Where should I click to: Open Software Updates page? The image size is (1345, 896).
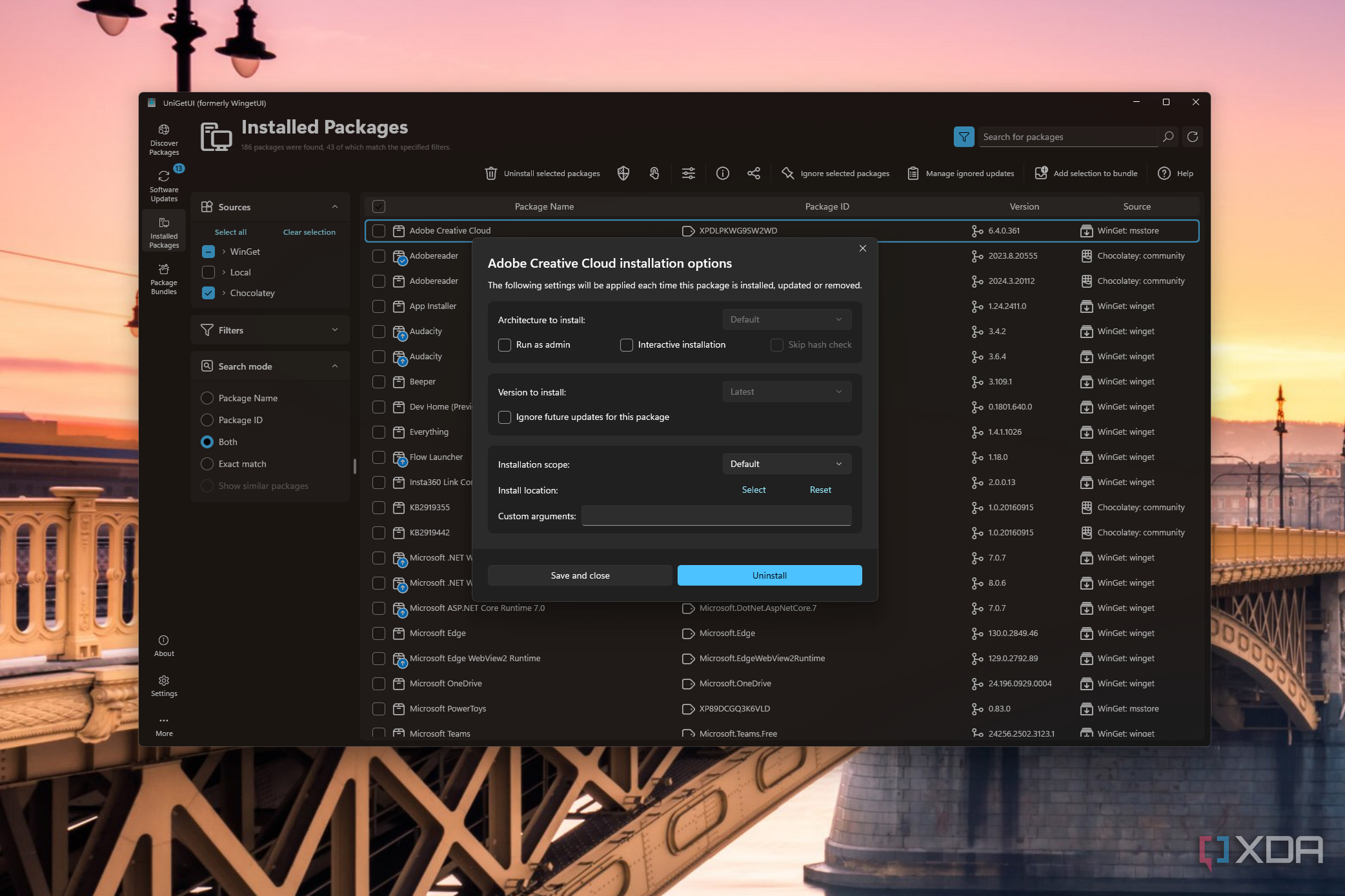tap(164, 186)
